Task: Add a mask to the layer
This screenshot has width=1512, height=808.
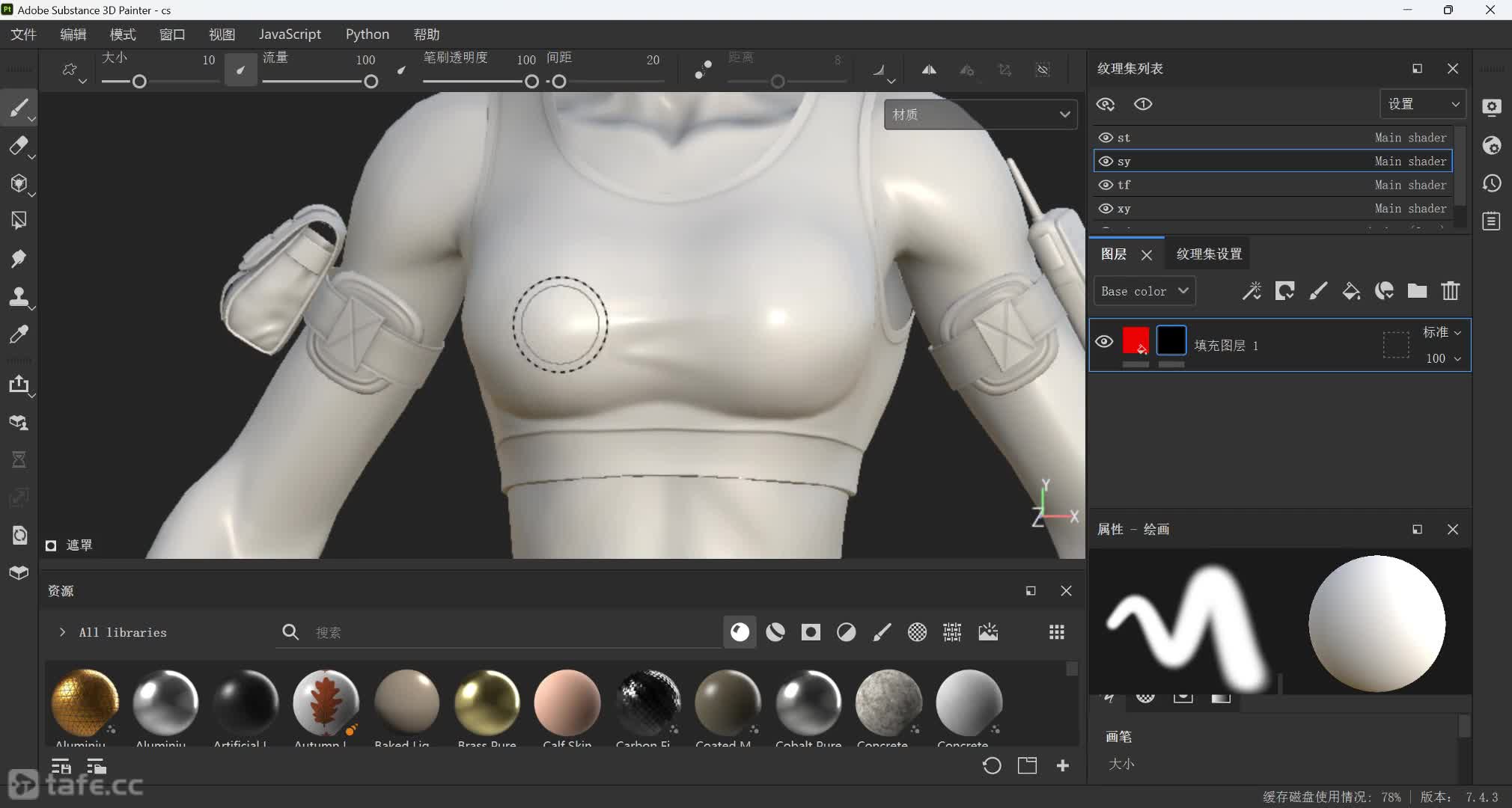Action: (x=1285, y=291)
